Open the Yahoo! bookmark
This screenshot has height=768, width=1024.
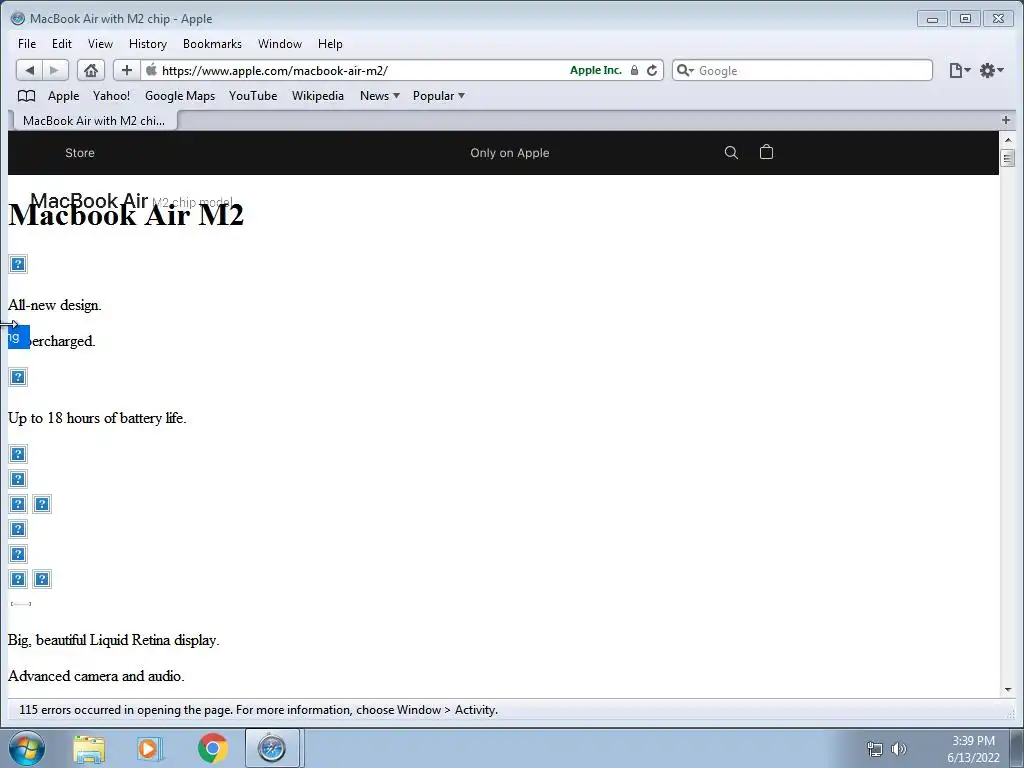(x=111, y=96)
